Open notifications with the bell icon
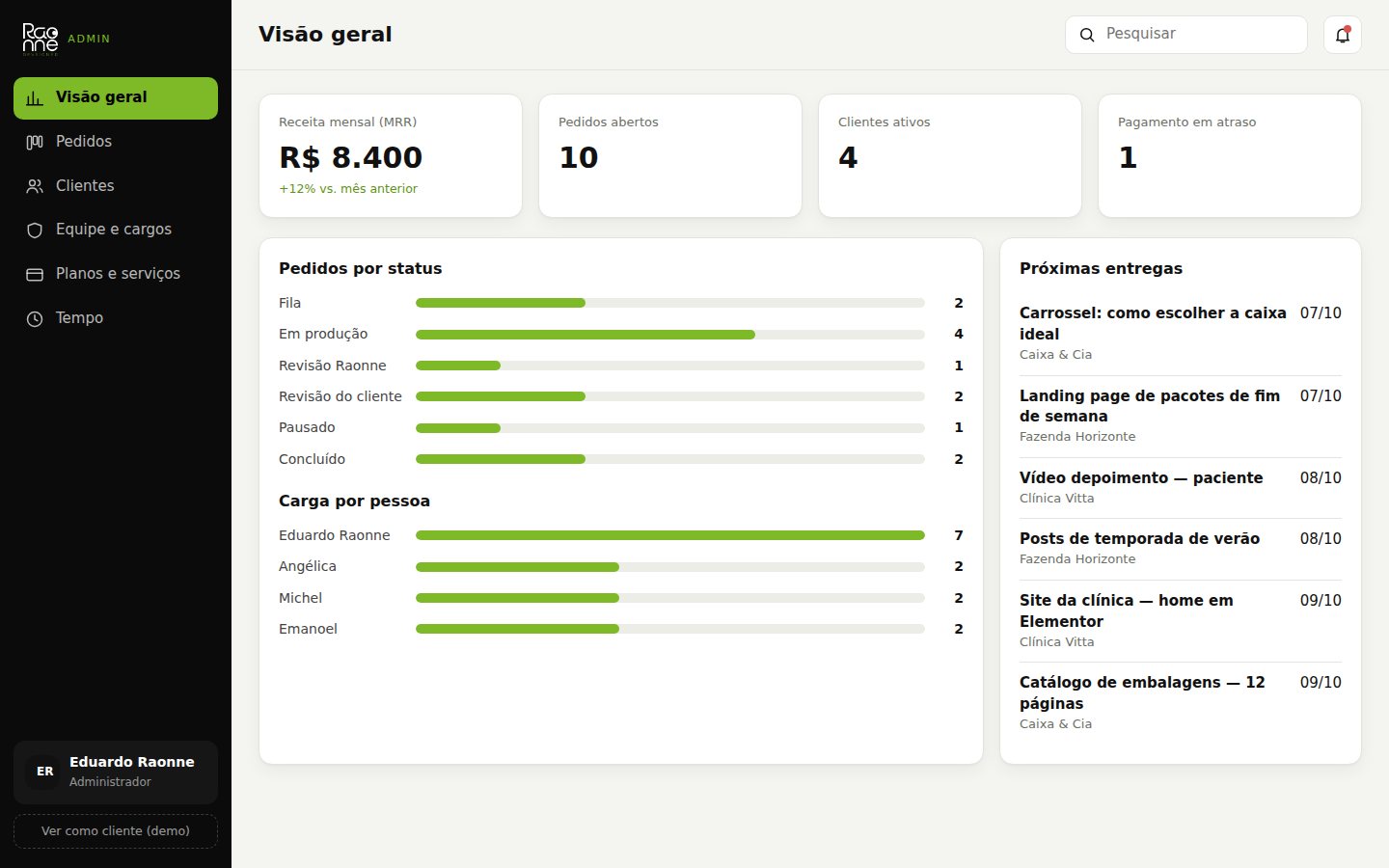 1342,35
